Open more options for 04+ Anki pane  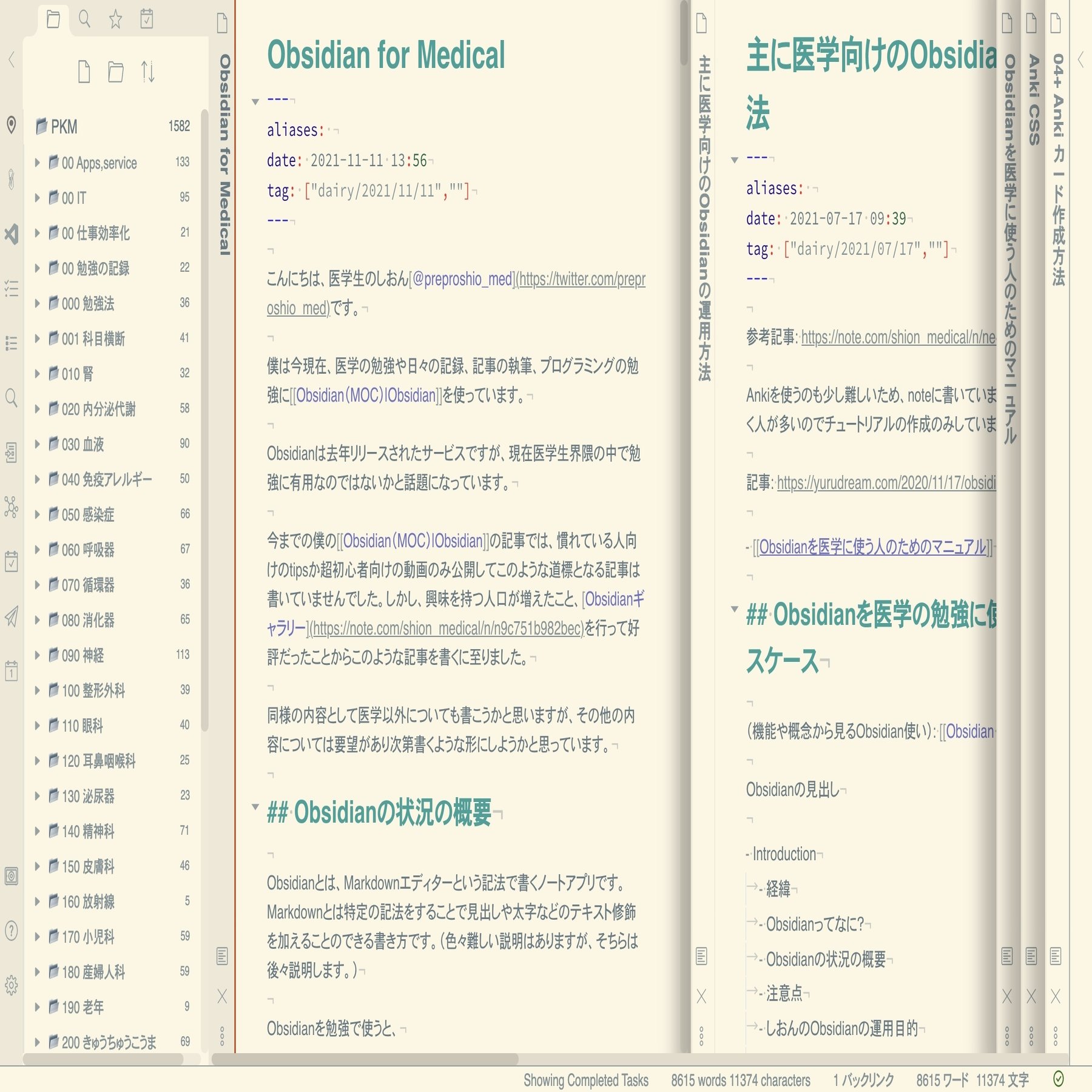[x=1056, y=1036]
